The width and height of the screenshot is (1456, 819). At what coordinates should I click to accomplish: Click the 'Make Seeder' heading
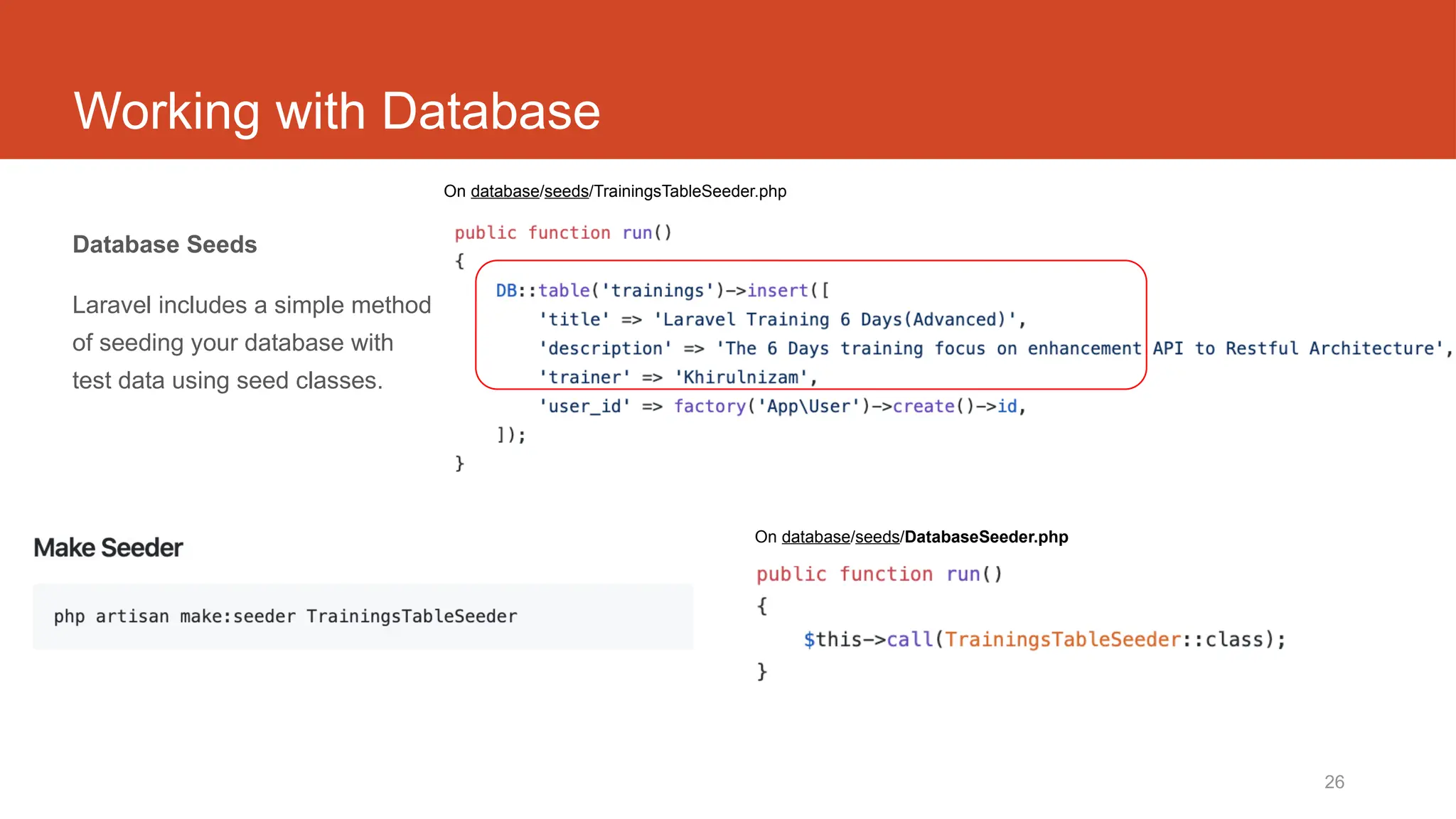(108, 547)
